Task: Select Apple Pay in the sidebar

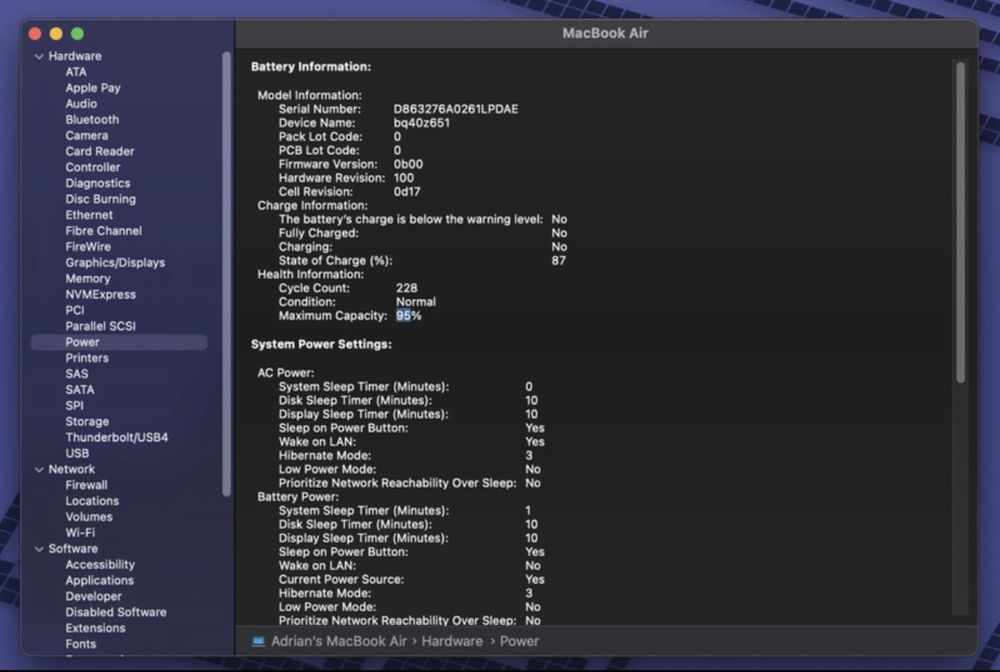Action: pos(93,88)
